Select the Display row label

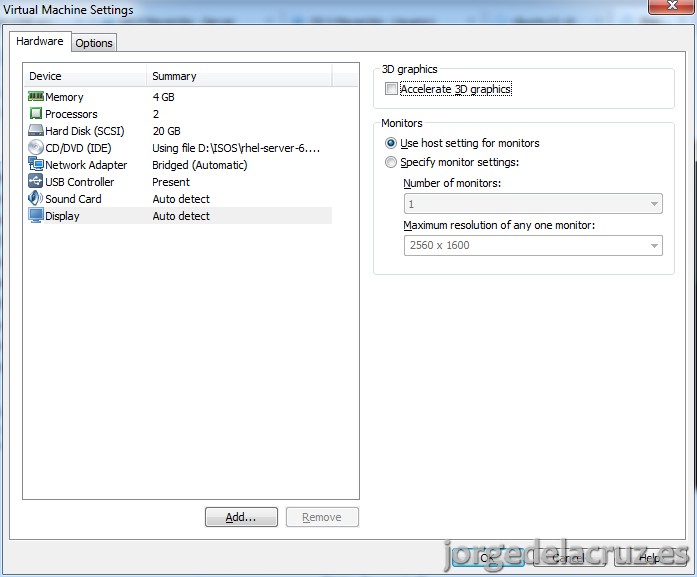62,216
